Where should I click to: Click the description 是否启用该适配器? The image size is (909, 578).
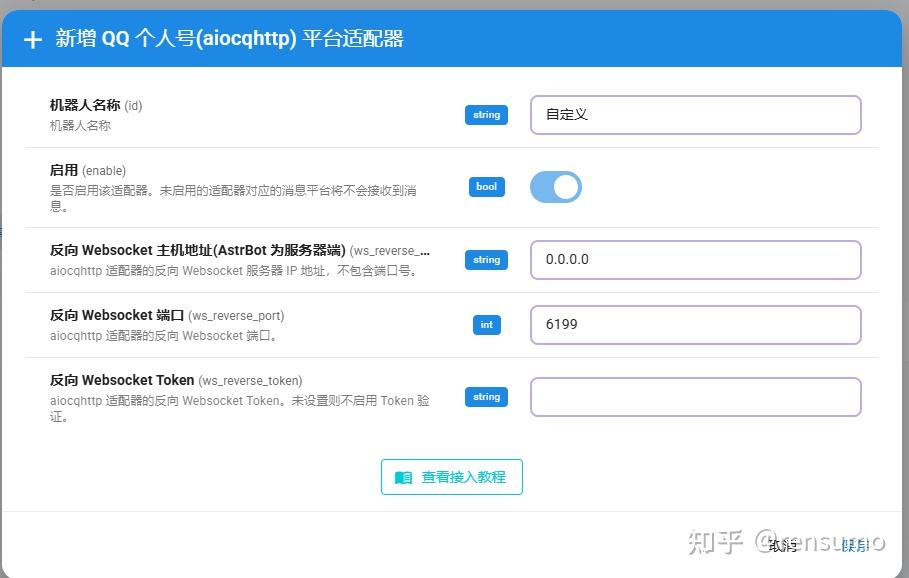tap(232, 198)
